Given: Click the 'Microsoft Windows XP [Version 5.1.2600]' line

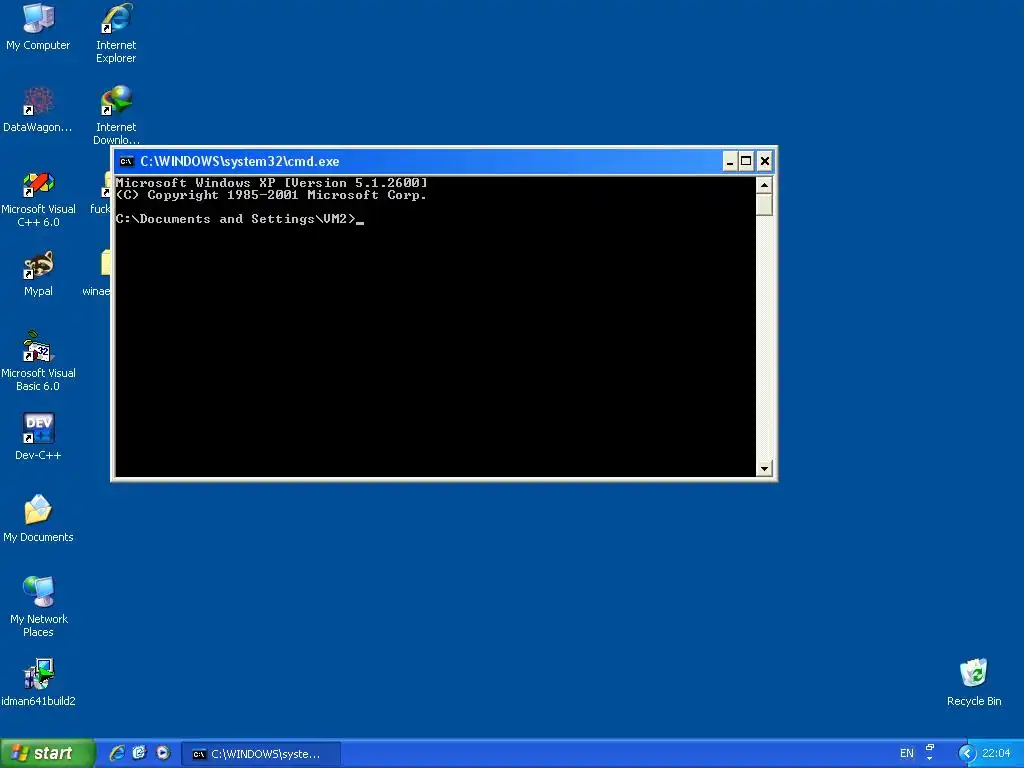Looking at the screenshot, I should [x=271, y=183].
